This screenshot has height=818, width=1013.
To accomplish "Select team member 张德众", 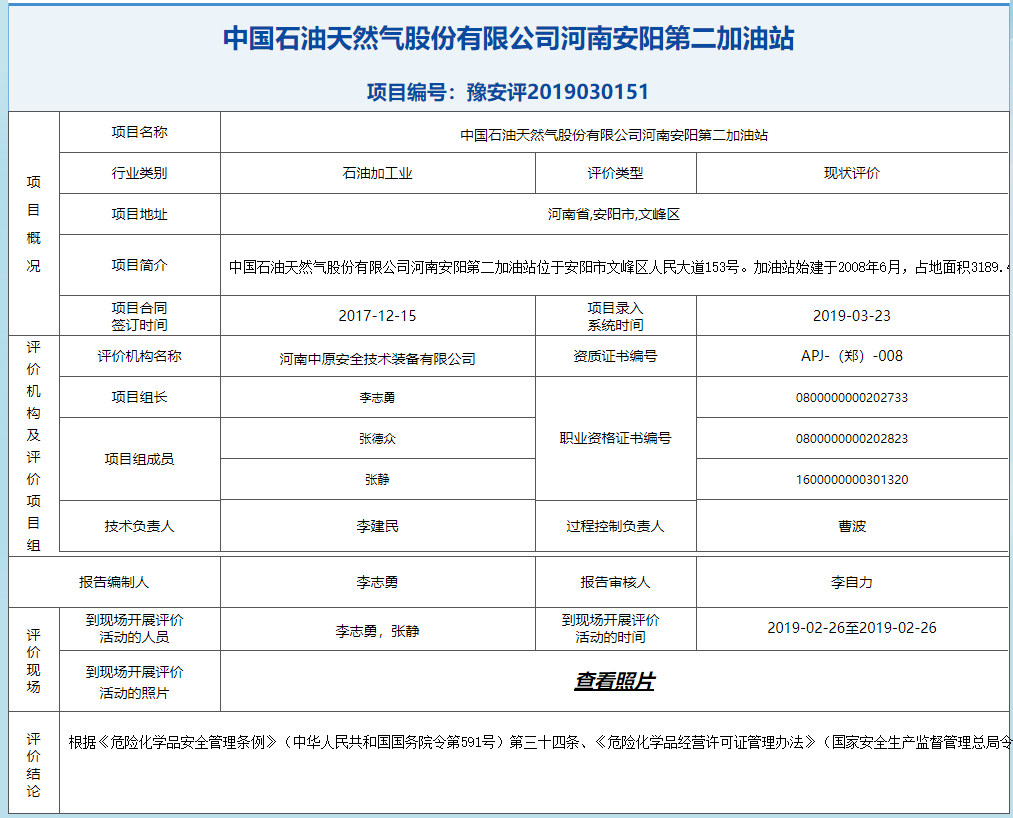I will [377, 439].
